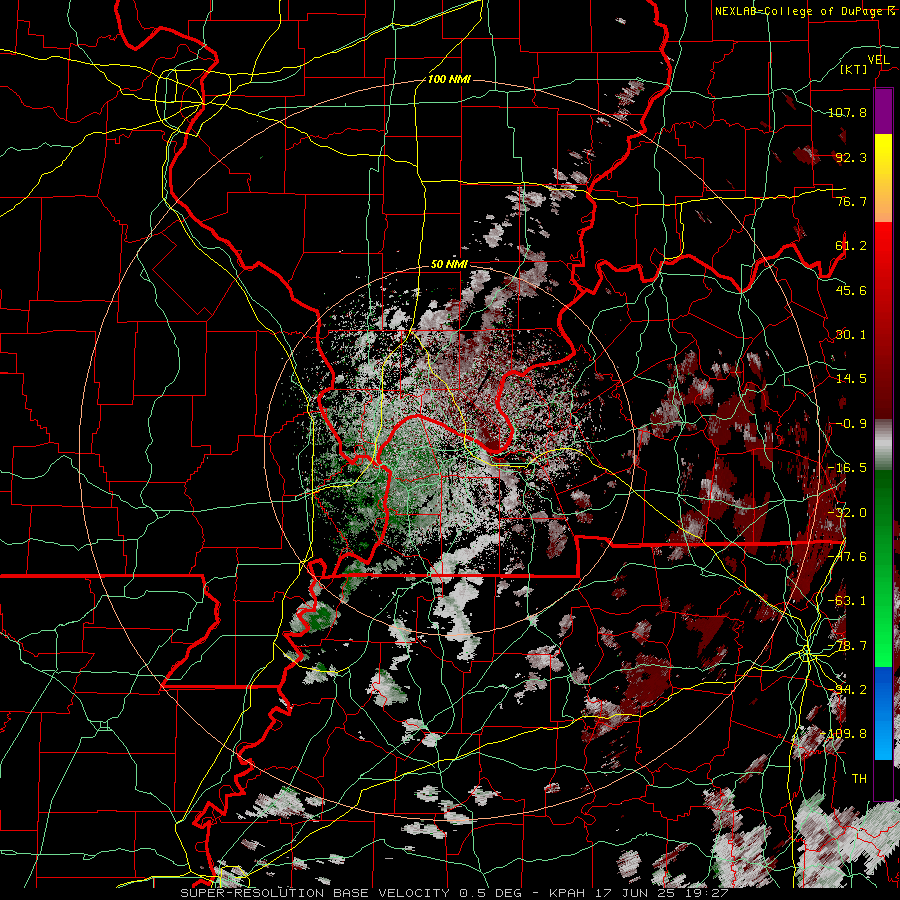The width and height of the screenshot is (900, 900).
Task: Click the -94.2 velocity scale value
Action: tap(847, 690)
